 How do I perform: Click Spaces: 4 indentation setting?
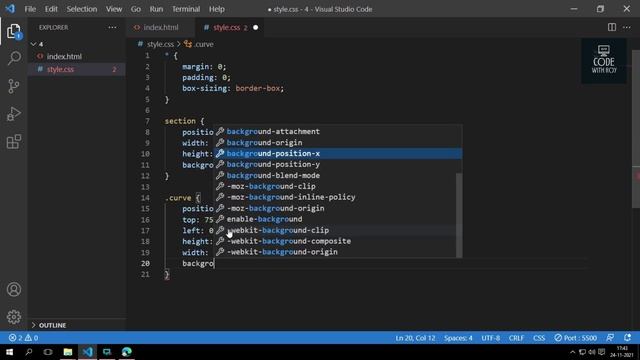[458, 338]
